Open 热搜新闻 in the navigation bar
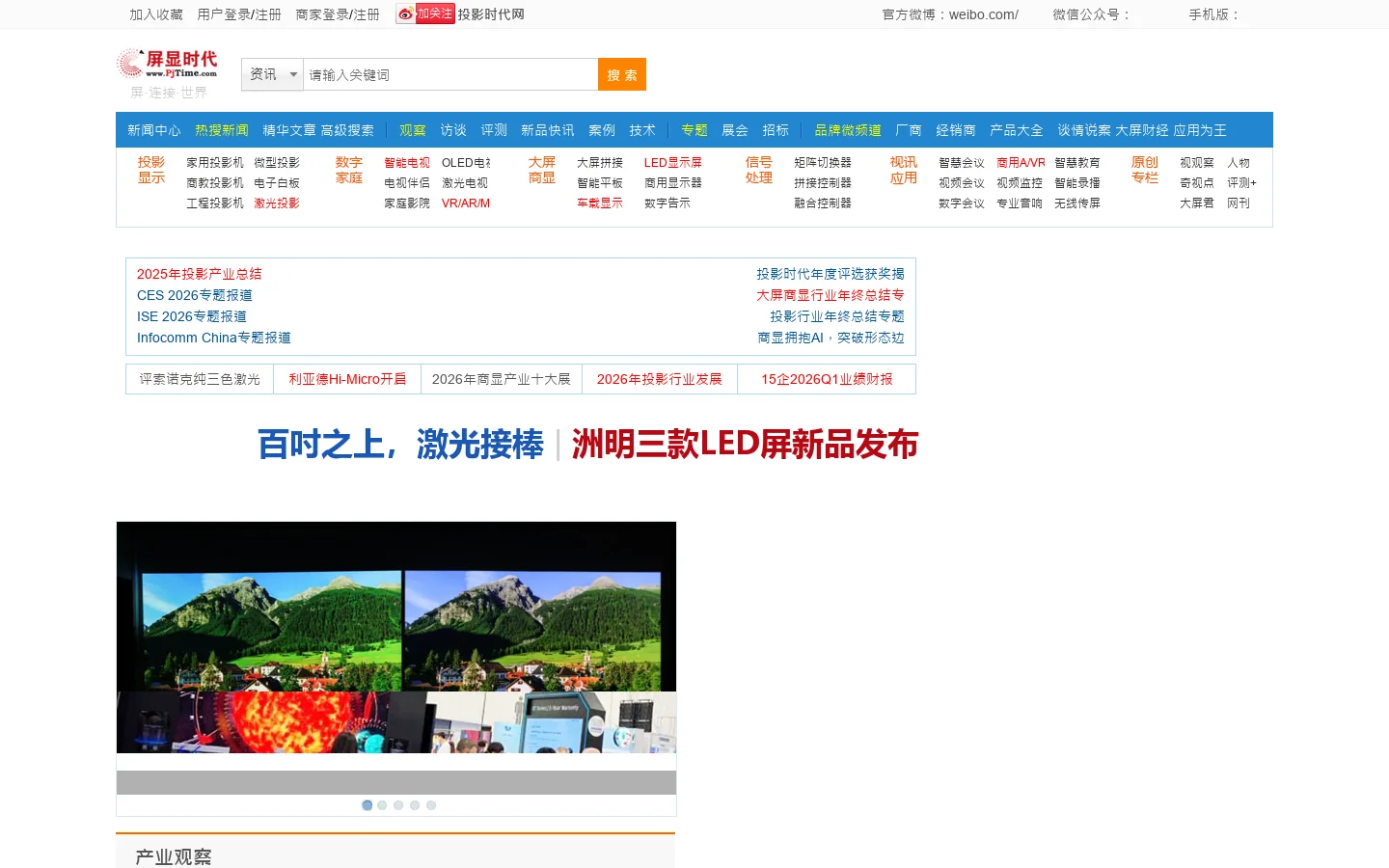1389x868 pixels. coord(222,130)
